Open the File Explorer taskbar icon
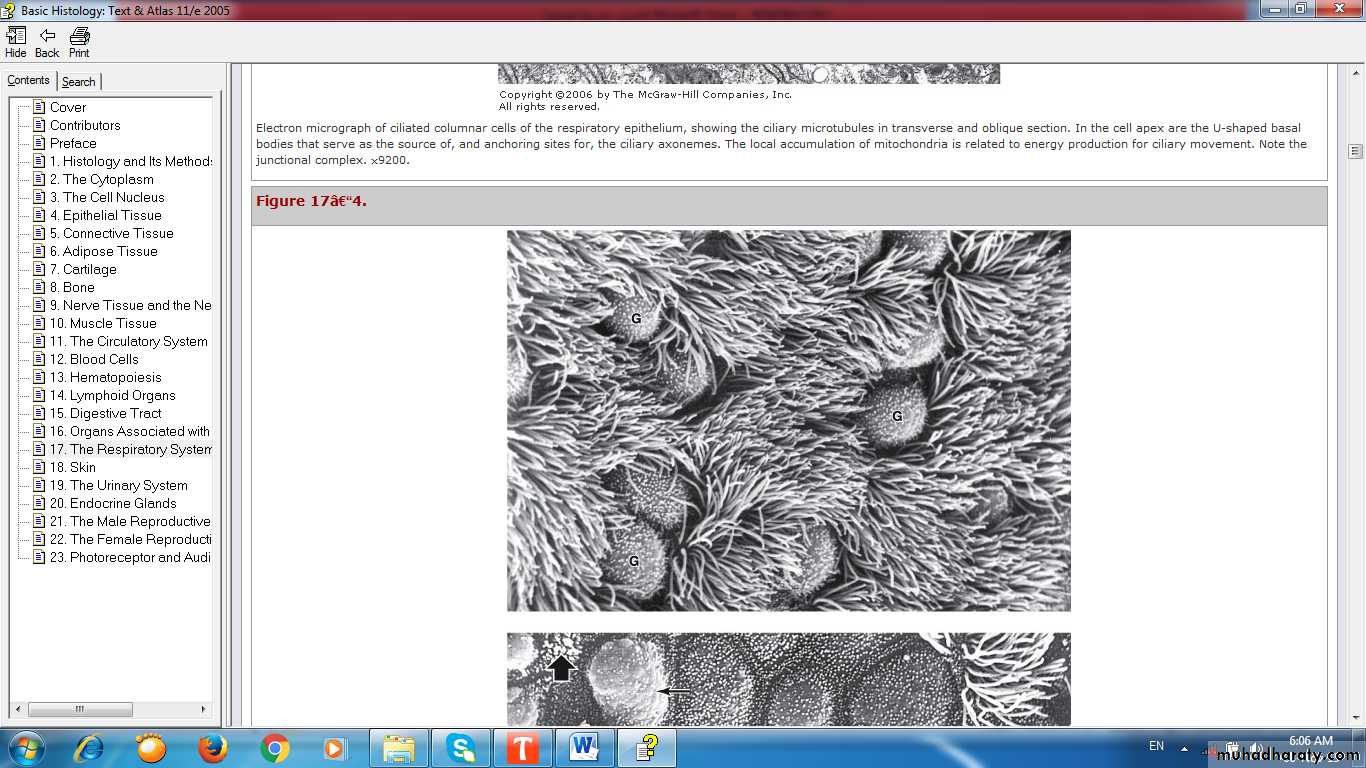Screen dimensions: 1366x768 398,748
